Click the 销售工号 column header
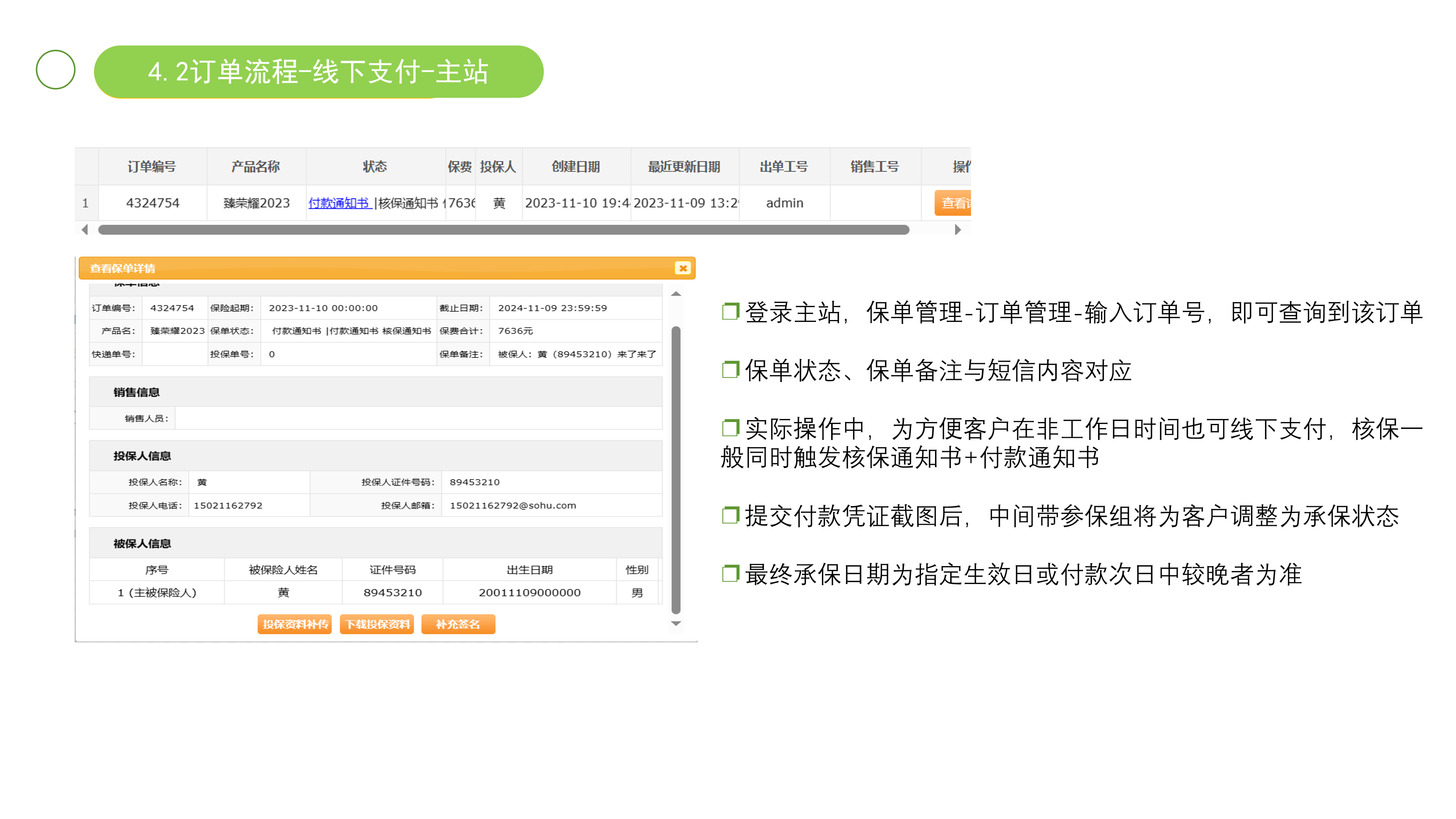Screen dimensions: 1456x819 (x=874, y=167)
